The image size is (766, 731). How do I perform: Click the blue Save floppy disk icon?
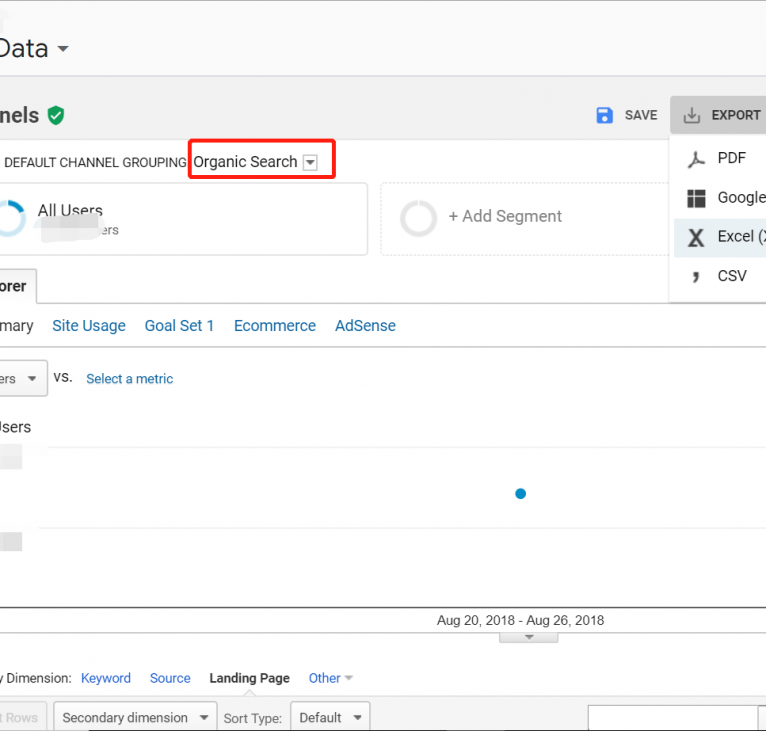point(604,115)
